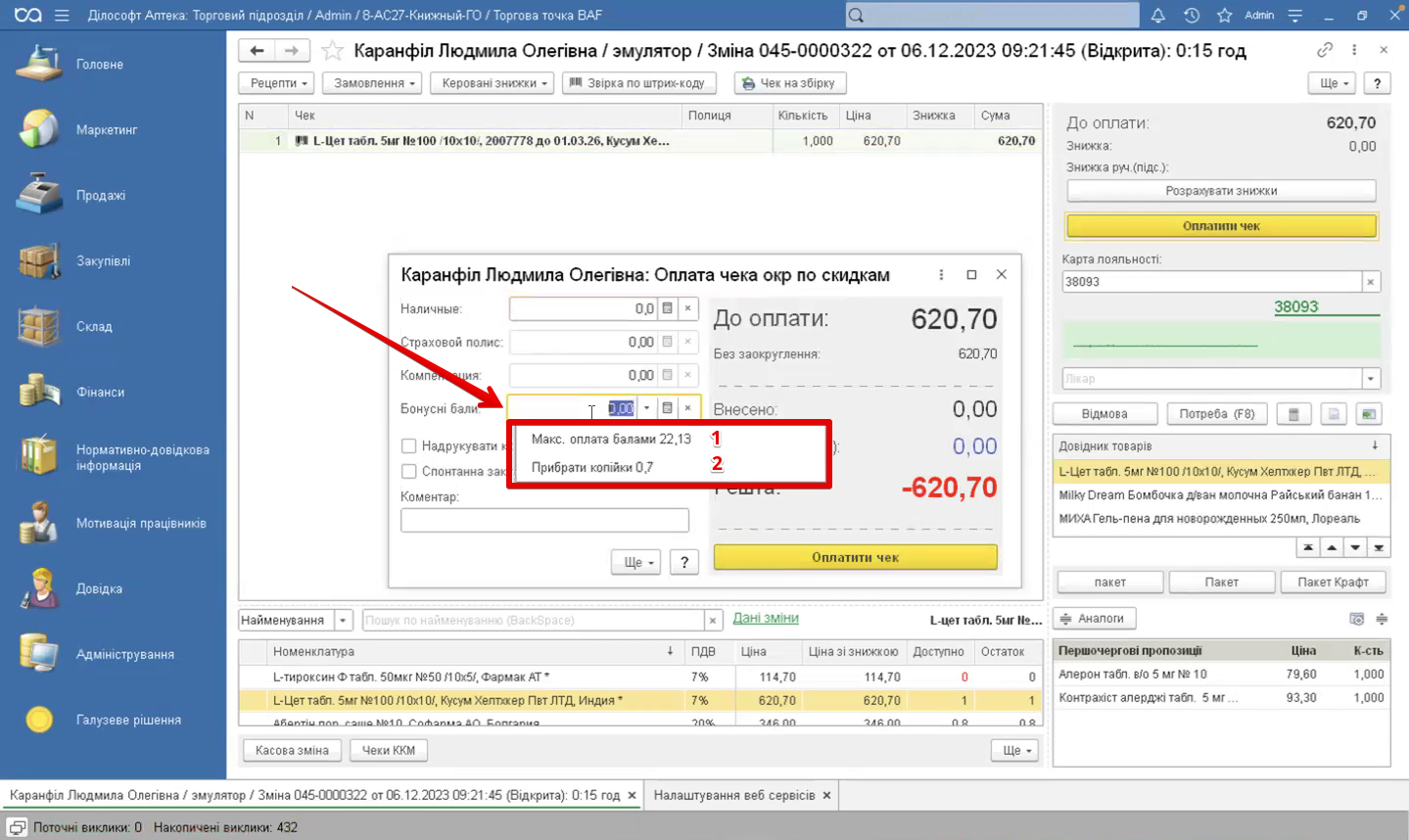This screenshot has height=840, width=1409.
Task: Click the favorites star in title bar
Action: click(1224, 16)
